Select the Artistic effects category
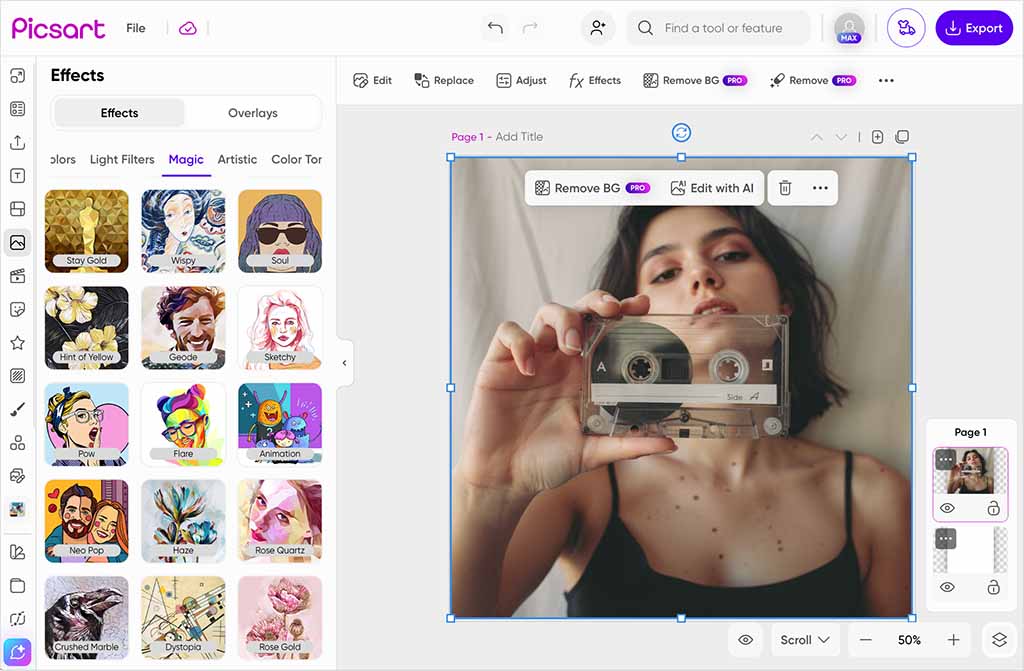 coord(237,159)
